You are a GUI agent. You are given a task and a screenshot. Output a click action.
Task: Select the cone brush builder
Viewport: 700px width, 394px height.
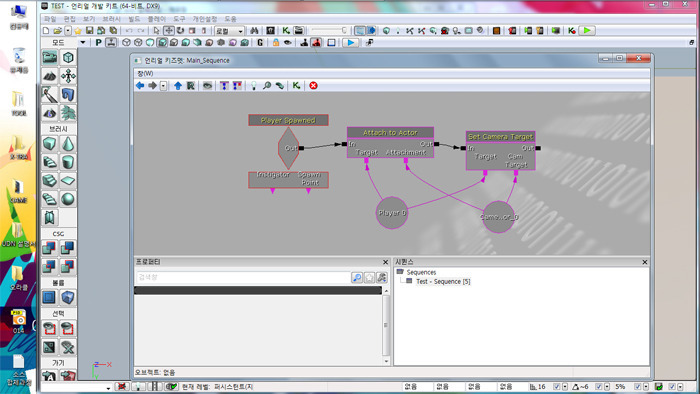[68, 144]
